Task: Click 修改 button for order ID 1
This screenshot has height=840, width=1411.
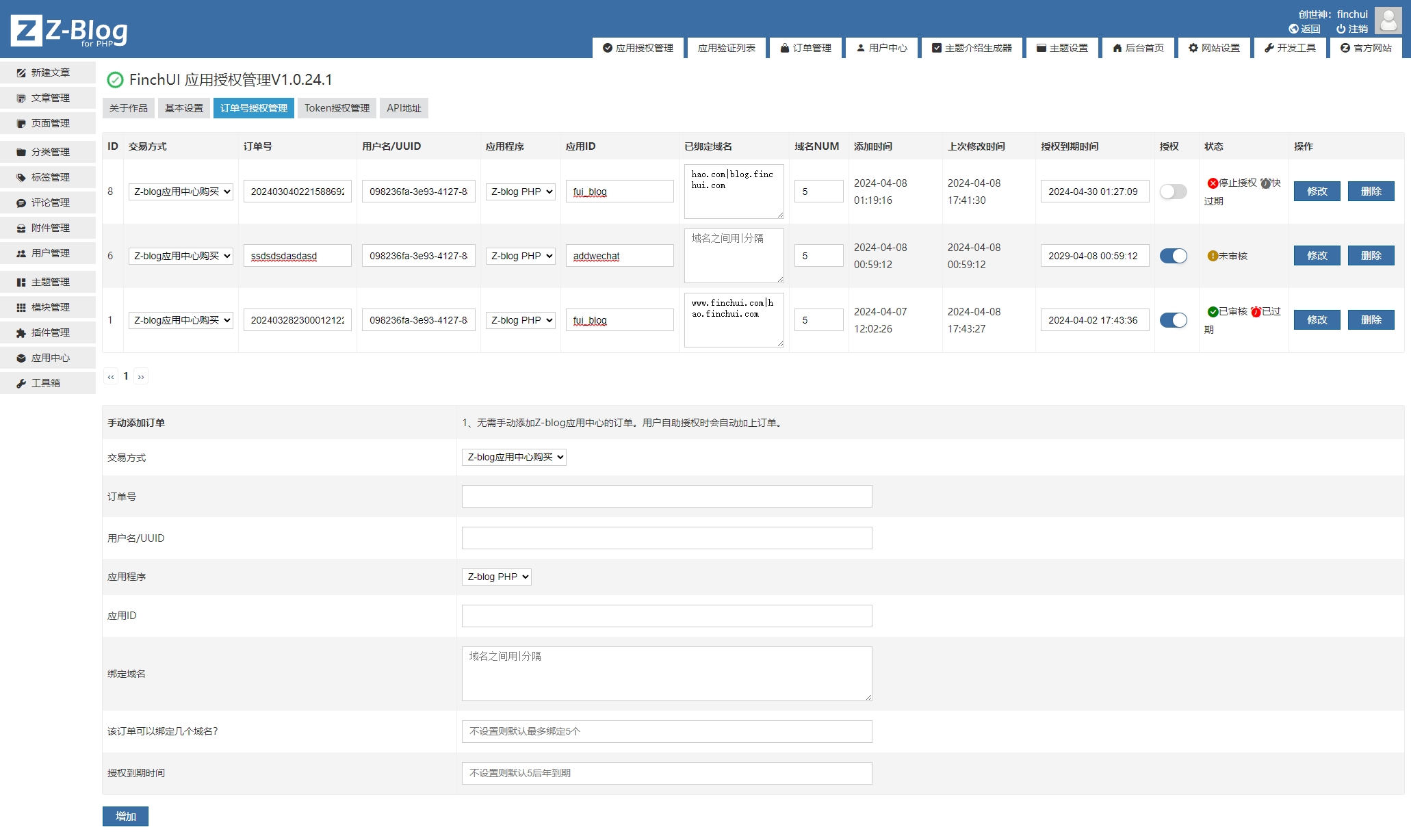Action: [x=1317, y=320]
